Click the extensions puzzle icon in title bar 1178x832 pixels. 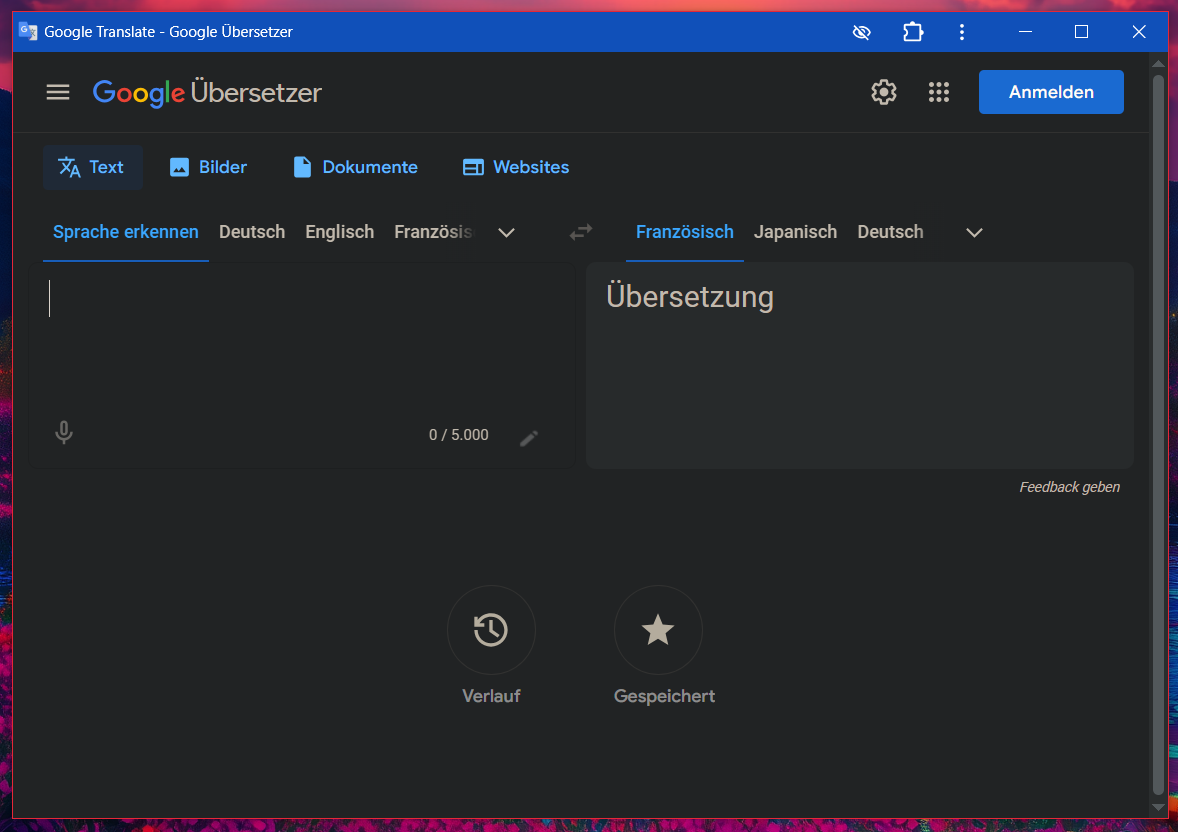pos(913,32)
